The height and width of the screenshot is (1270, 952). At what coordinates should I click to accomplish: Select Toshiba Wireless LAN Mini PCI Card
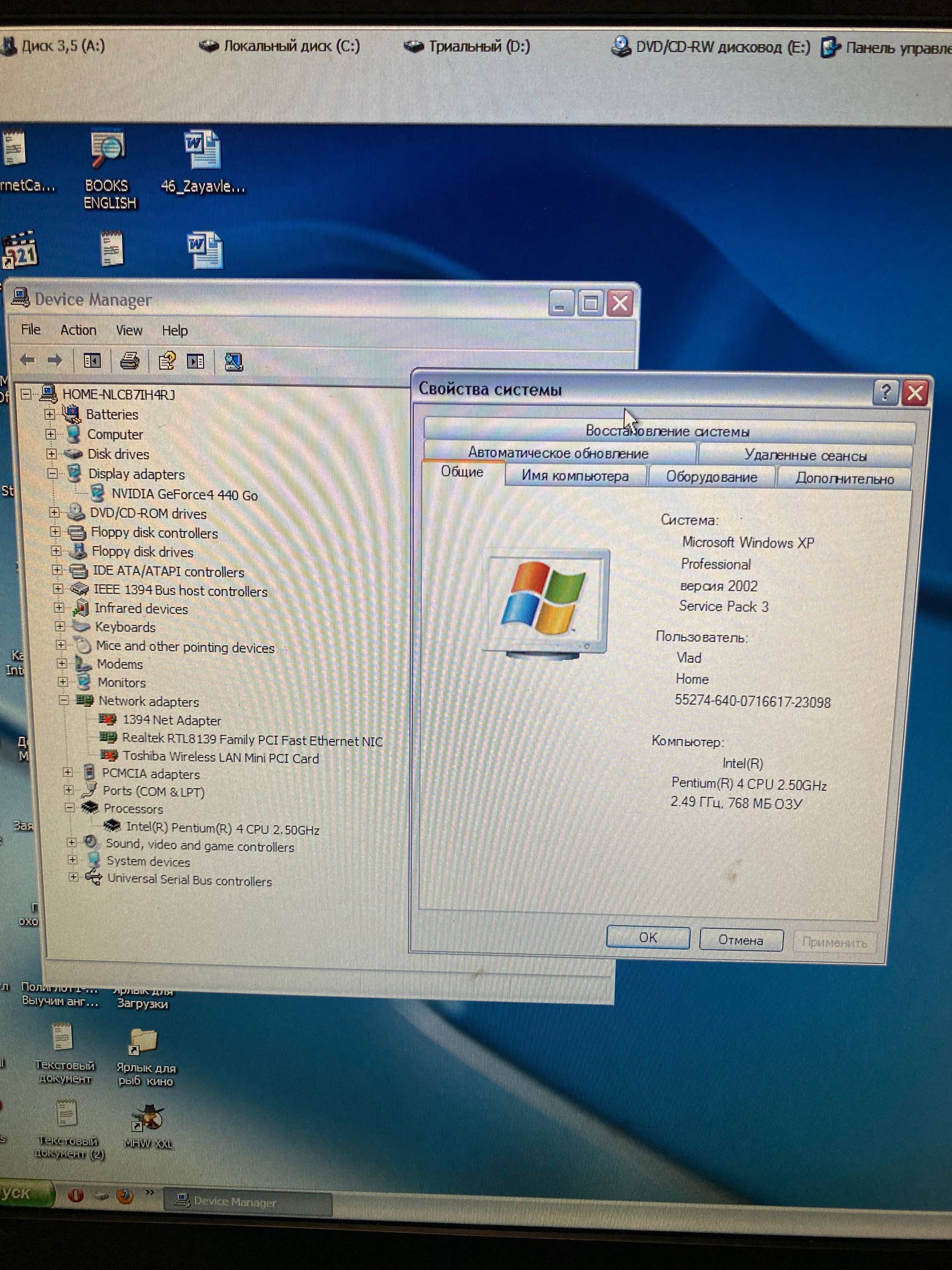(x=220, y=758)
